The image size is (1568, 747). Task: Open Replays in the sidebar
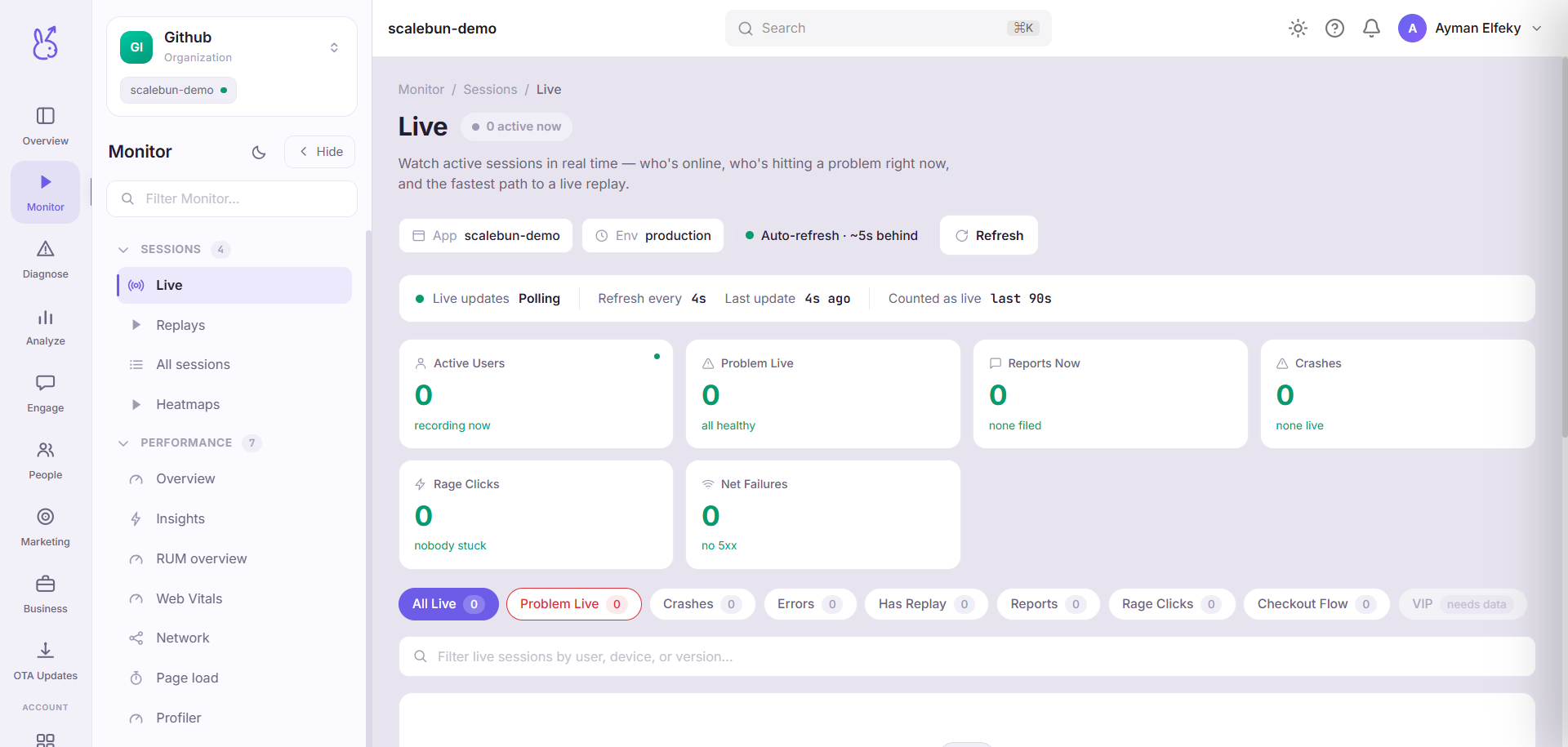click(x=234, y=325)
